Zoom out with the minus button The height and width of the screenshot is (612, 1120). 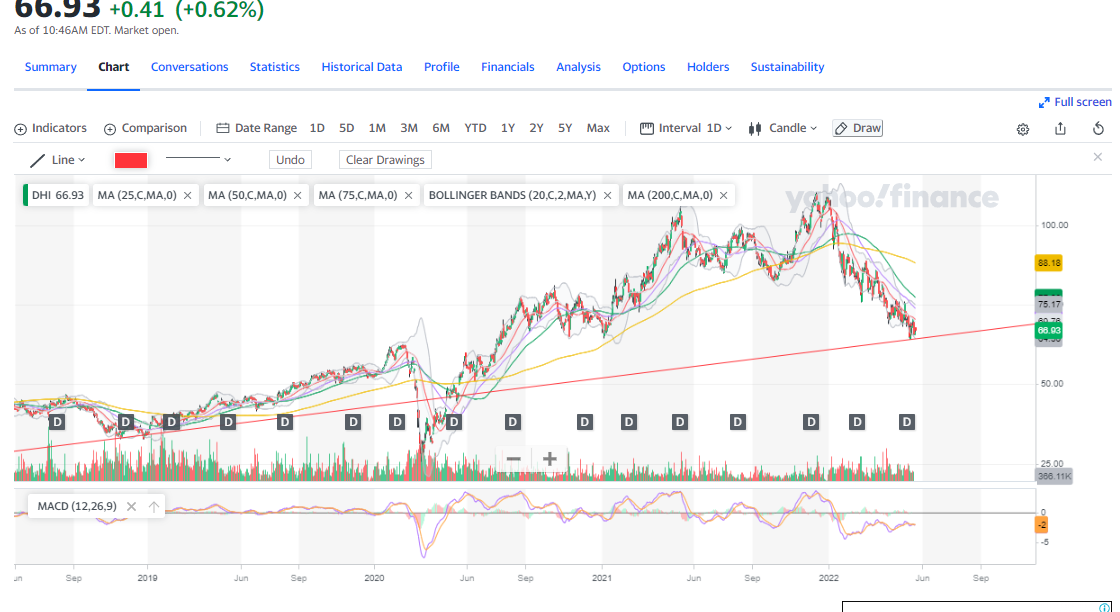coord(514,459)
